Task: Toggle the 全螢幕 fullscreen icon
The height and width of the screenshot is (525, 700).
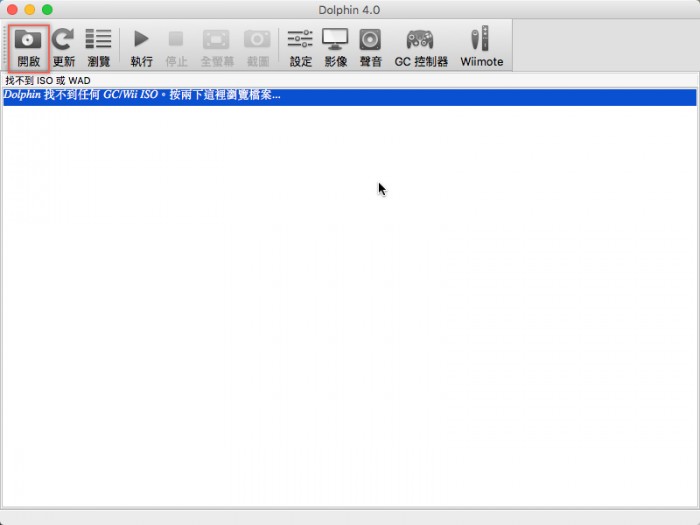Action: pos(217,47)
